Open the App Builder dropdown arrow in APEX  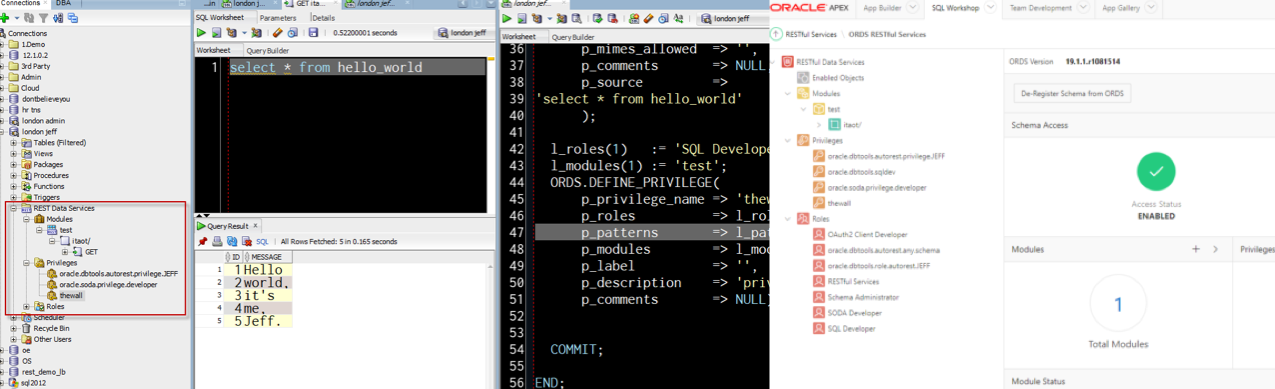click(x=912, y=8)
